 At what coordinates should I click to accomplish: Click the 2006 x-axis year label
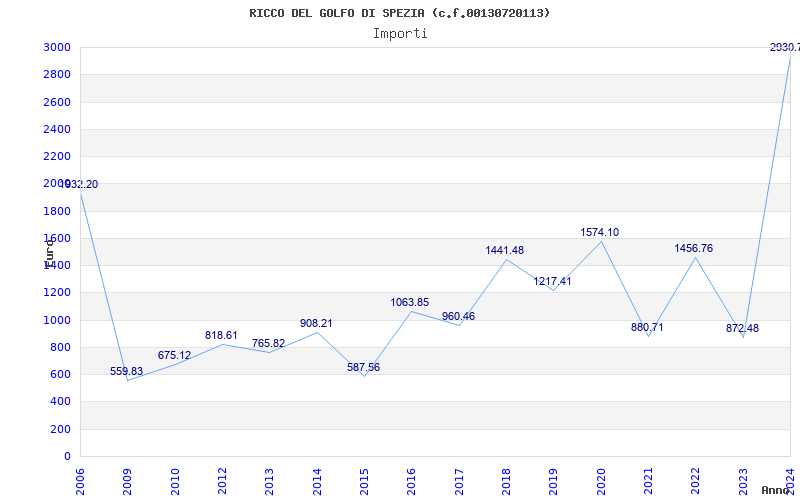coord(80,482)
